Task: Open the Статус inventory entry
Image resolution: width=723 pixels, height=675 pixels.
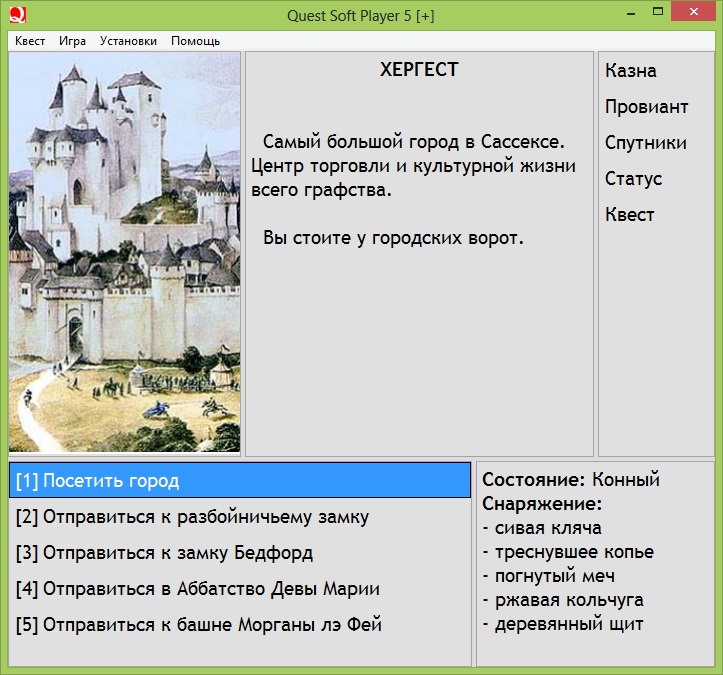Action: 634,178
